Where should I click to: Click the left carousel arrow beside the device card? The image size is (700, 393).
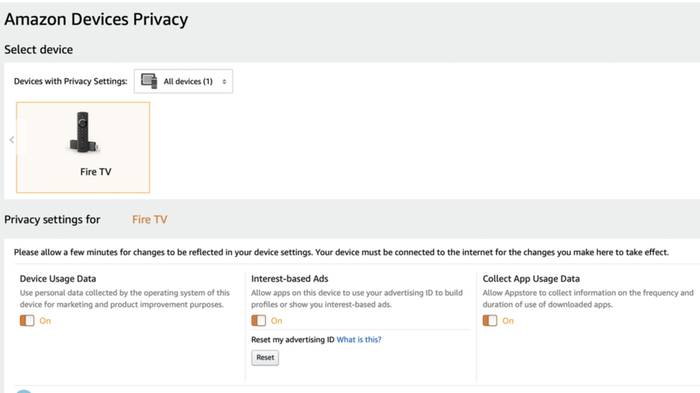click(12, 140)
